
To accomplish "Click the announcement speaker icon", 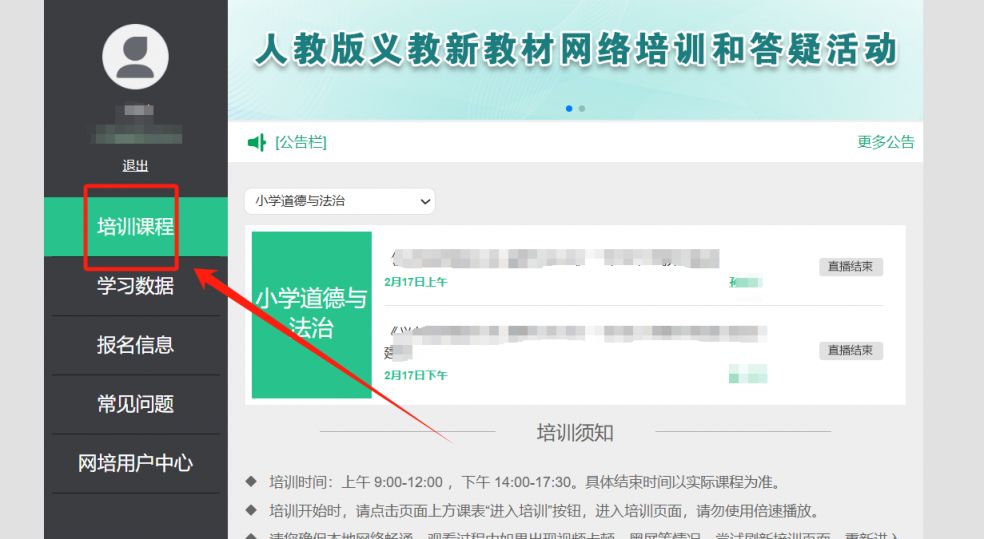I will click(257, 142).
